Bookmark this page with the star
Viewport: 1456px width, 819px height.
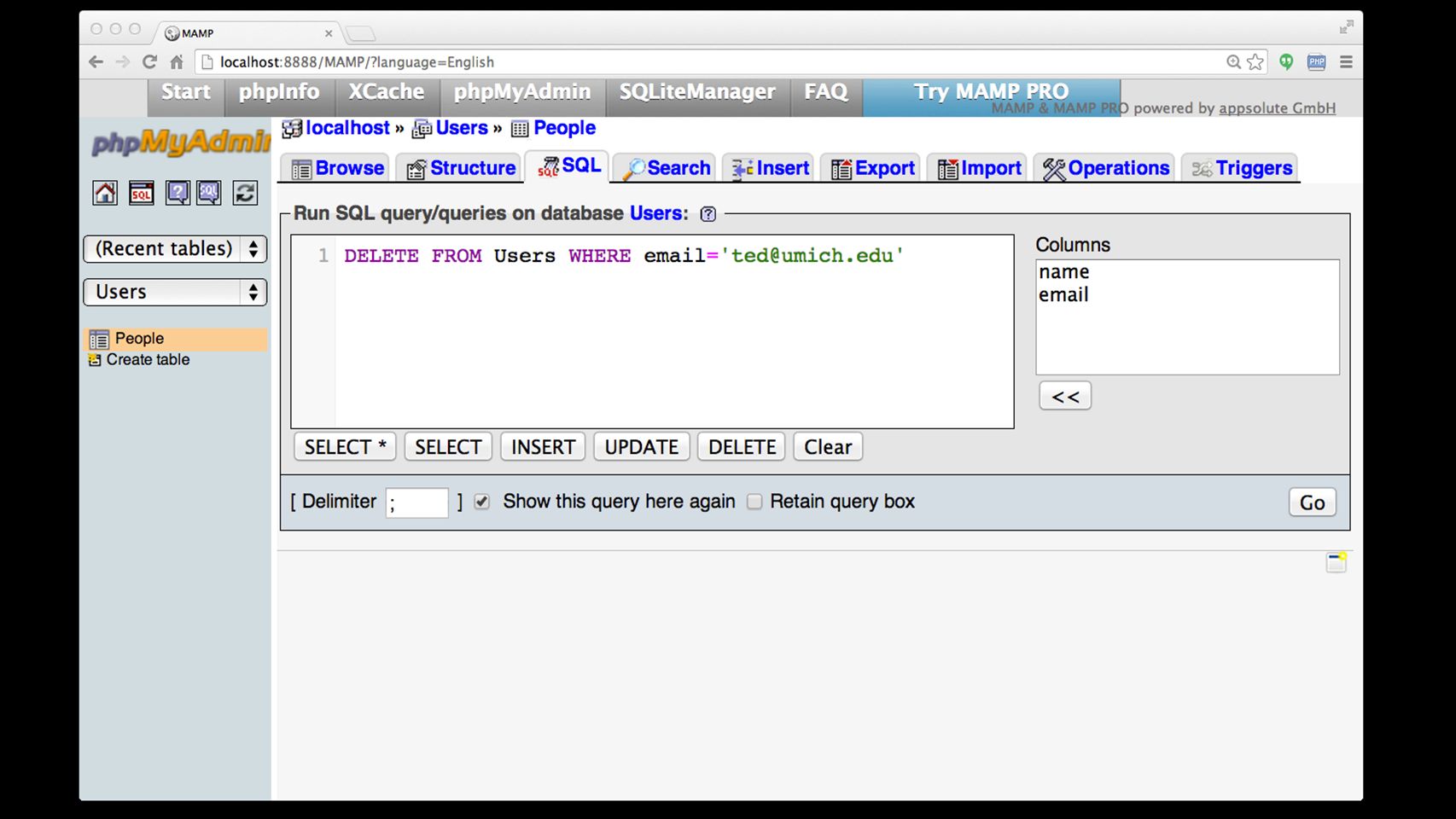(1255, 61)
